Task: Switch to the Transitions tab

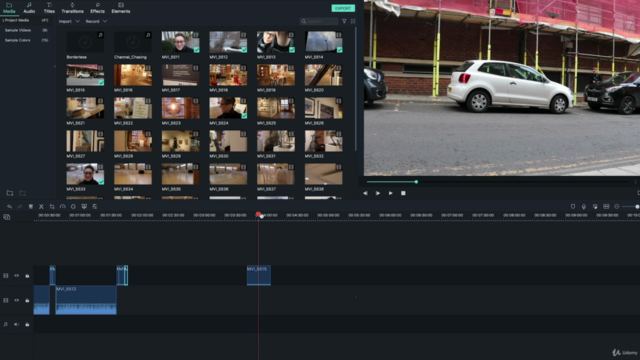Action: pos(72,8)
